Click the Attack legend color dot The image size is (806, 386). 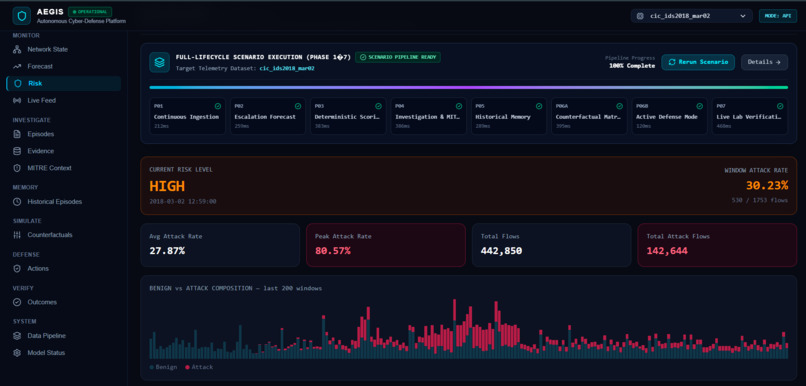pyautogui.click(x=187, y=367)
